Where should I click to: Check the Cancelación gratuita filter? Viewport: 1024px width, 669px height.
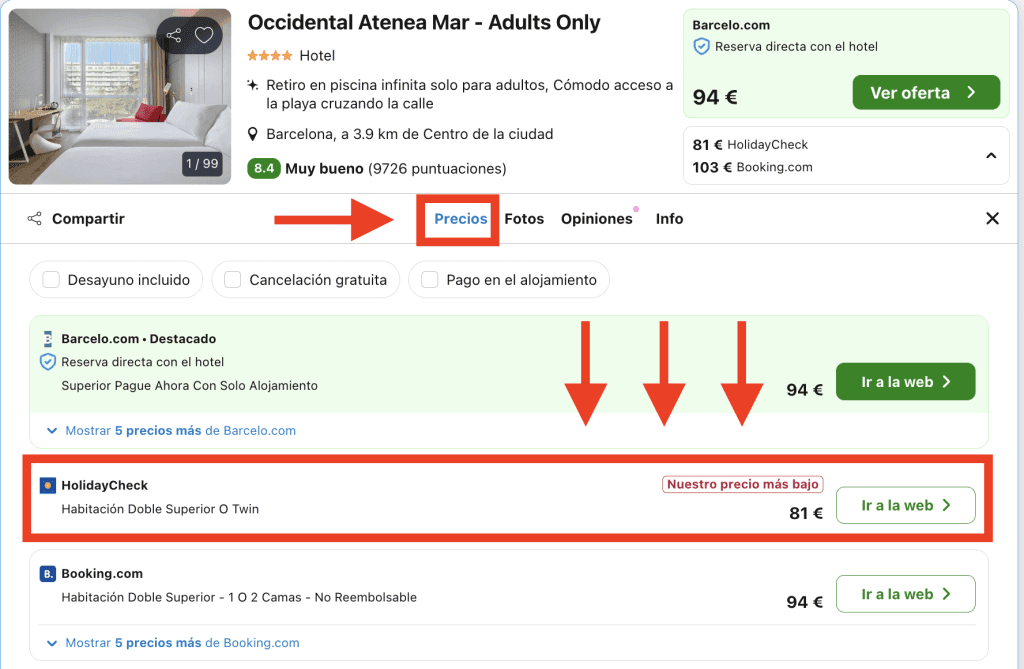233,280
